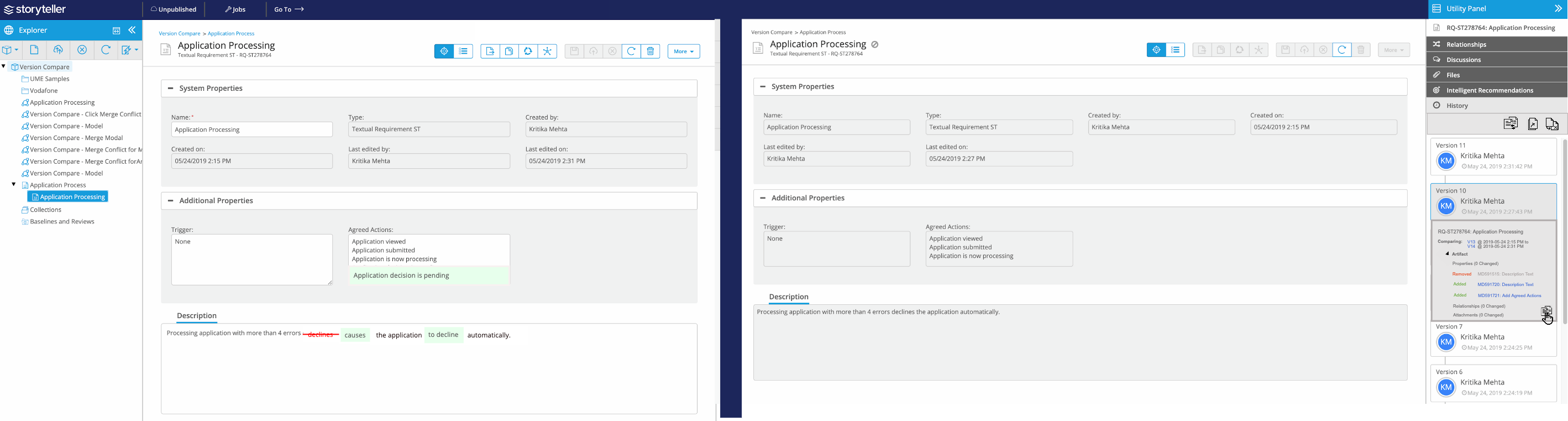Click the new artifact page icon in Explorer
1568x421 pixels.
[x=35, y=50]
